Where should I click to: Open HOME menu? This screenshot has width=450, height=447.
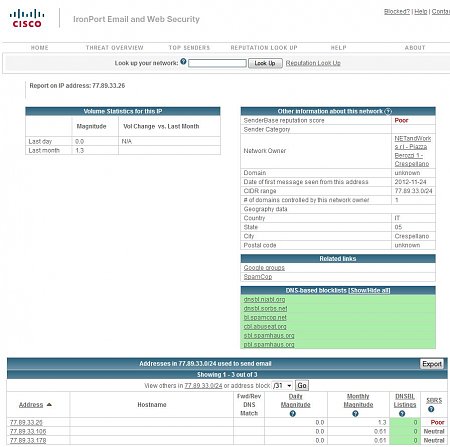[39, 48]
